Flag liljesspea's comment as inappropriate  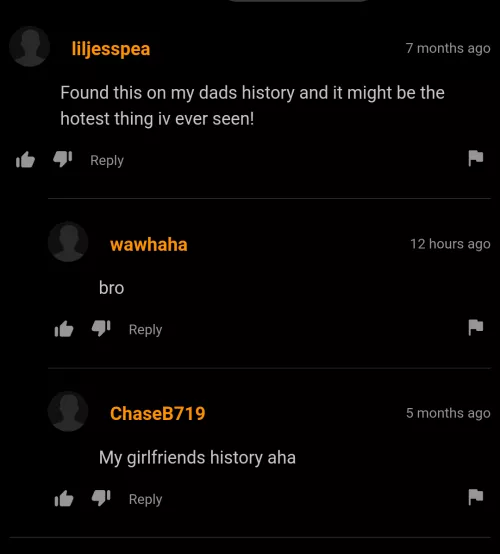pyautogui.click(x=476, y=158)
